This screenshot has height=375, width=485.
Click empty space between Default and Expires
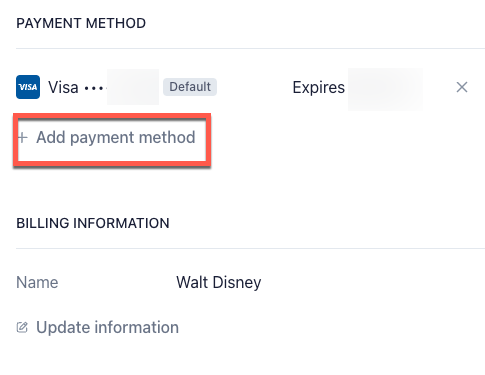(x=255, y=87)
